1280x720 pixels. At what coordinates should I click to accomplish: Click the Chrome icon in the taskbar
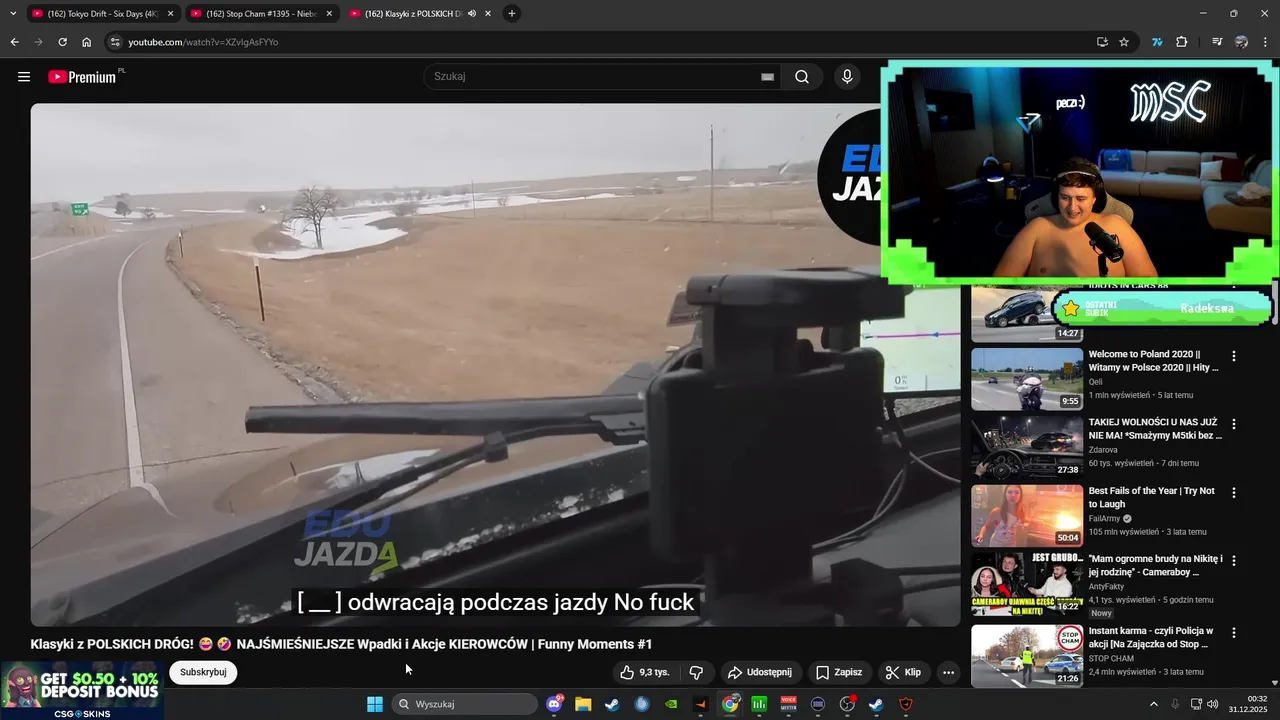click(x=730, y=704)
